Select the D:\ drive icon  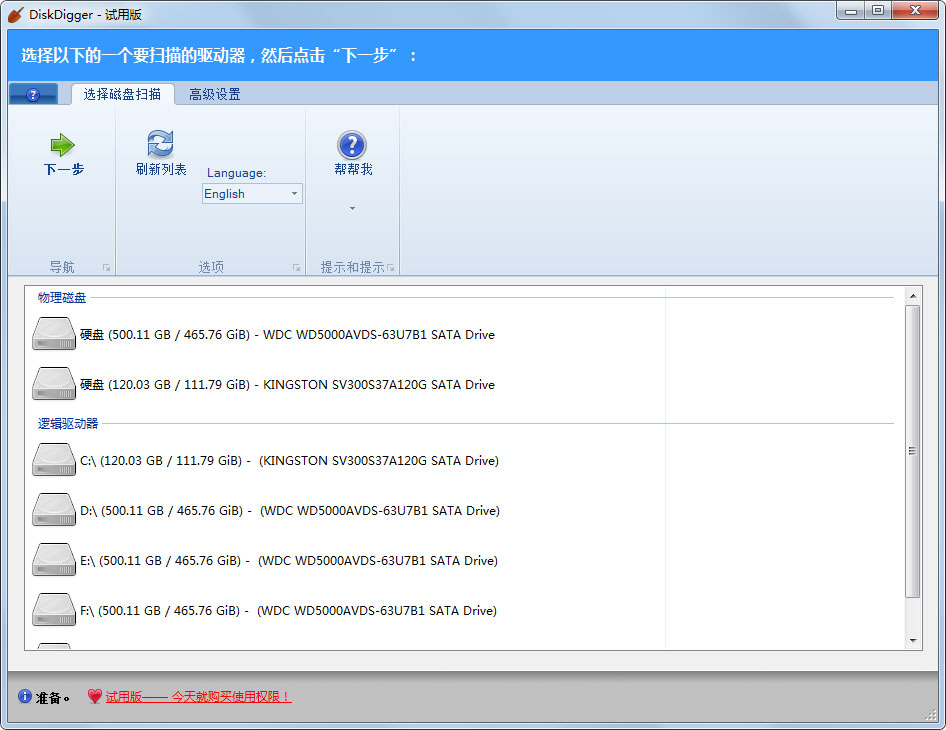pos(54,510)
